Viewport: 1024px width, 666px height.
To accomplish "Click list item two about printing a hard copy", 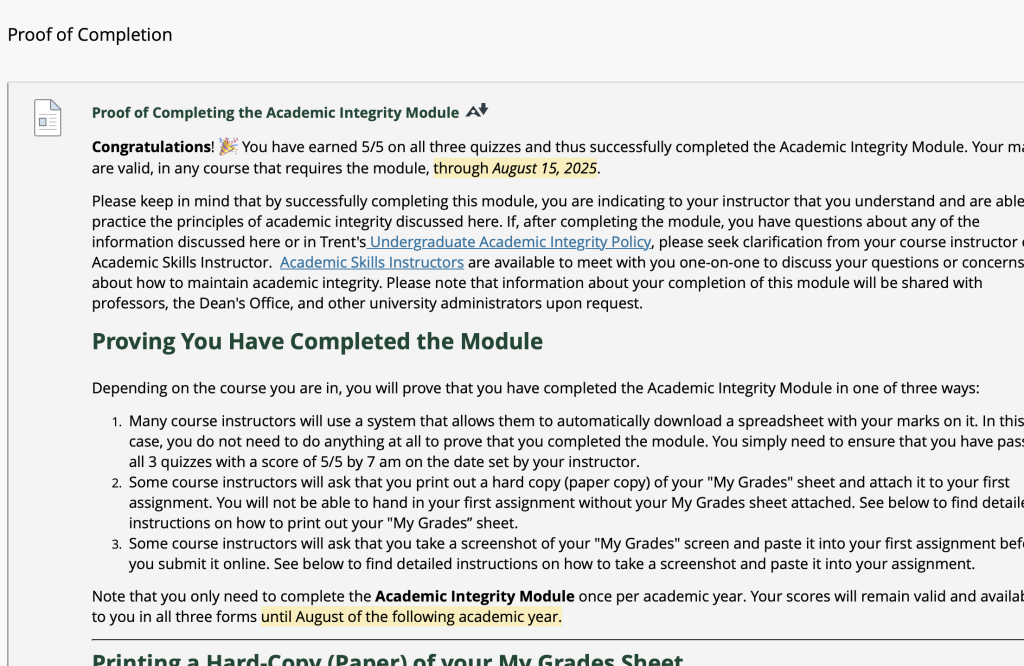I will click(576, 503).
